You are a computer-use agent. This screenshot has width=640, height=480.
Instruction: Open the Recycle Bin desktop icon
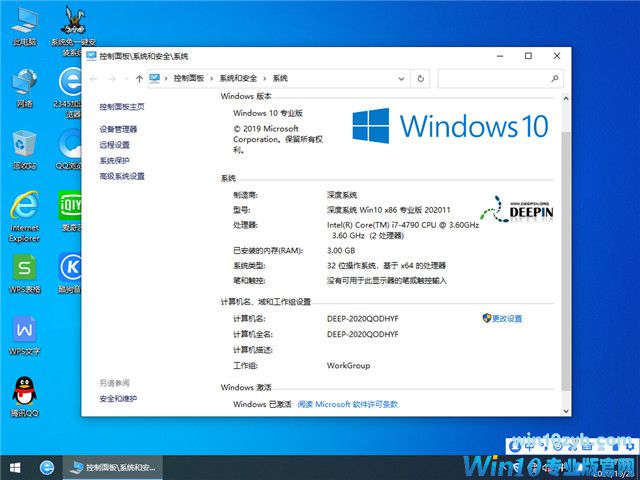point(25,150)
